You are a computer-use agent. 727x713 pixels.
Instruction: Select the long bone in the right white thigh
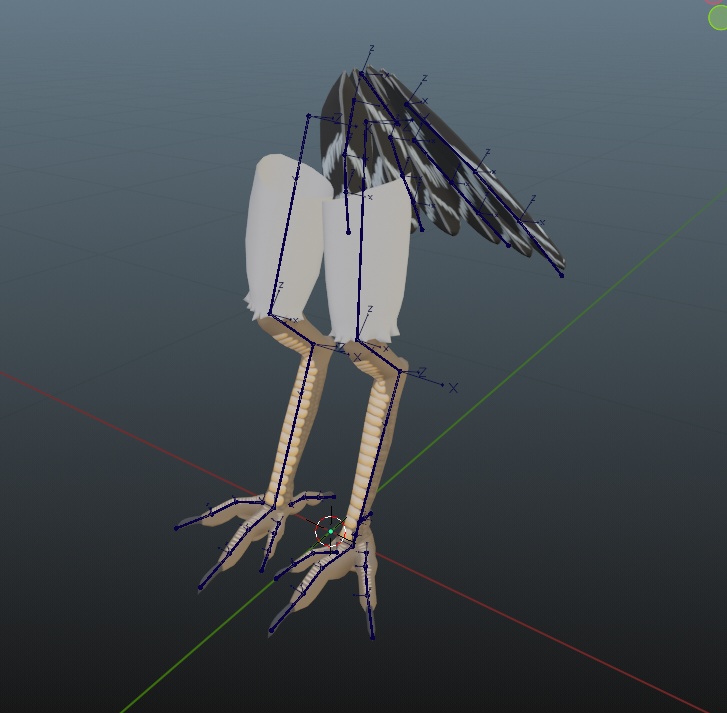click(x=361, y=231)
